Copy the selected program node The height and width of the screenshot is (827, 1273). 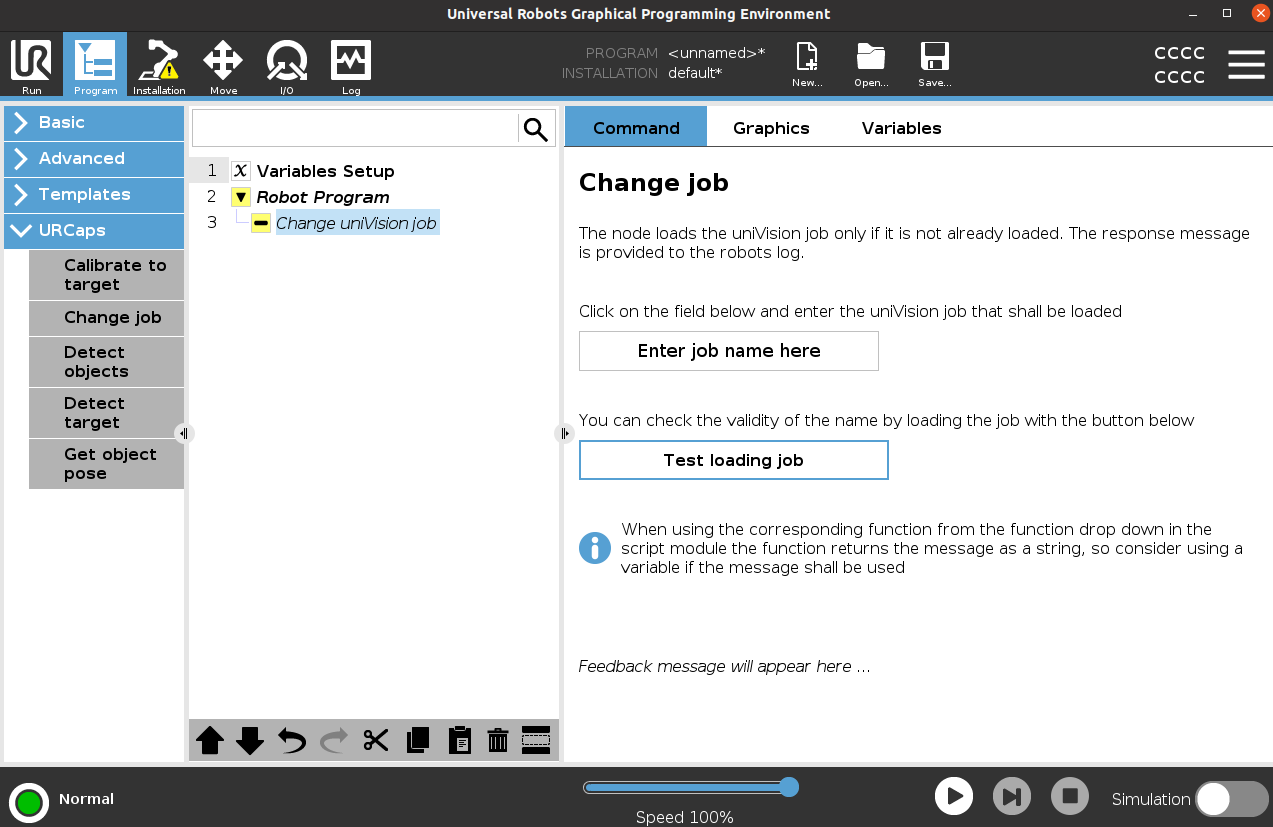(x=418, y=741)
